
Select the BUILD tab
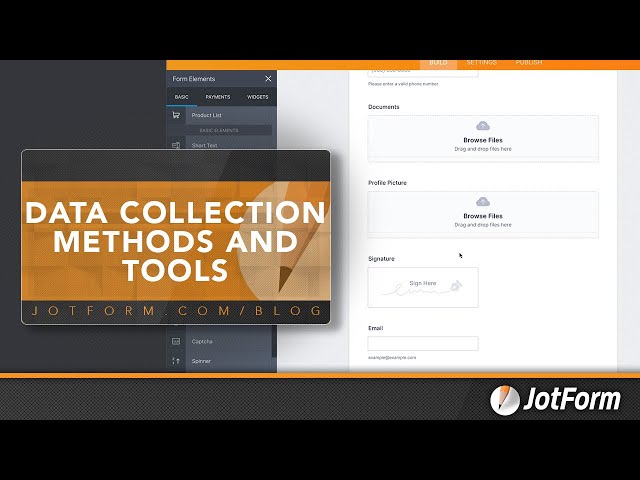pos(438,62)
